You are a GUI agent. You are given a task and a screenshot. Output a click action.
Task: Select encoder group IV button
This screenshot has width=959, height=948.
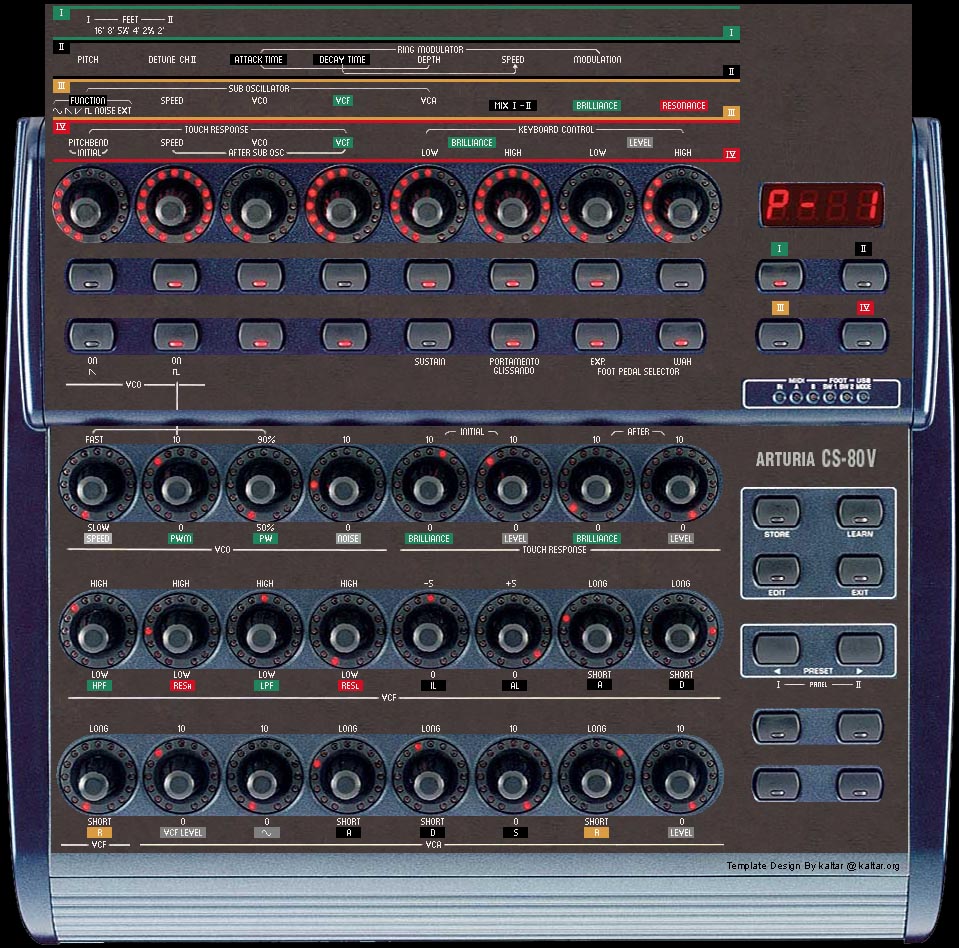(864, 335)
